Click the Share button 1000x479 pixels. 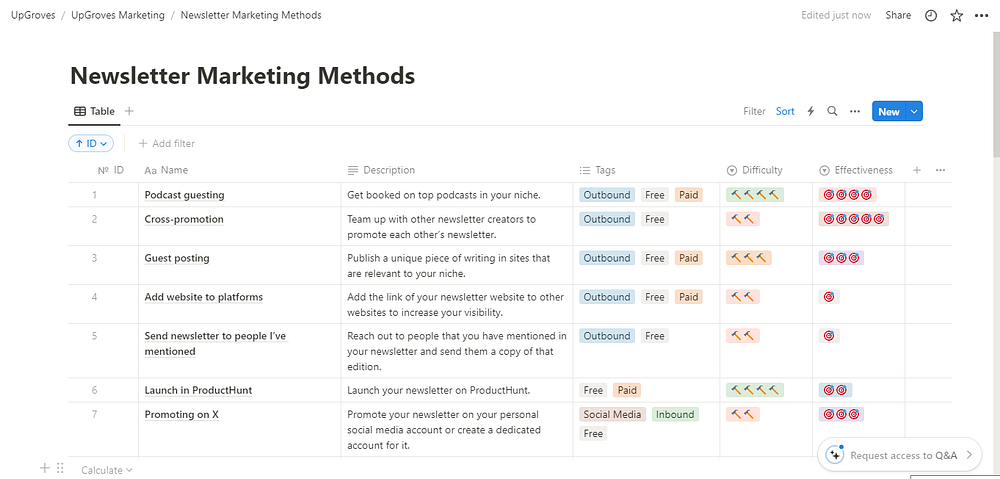tap(898, 16)
